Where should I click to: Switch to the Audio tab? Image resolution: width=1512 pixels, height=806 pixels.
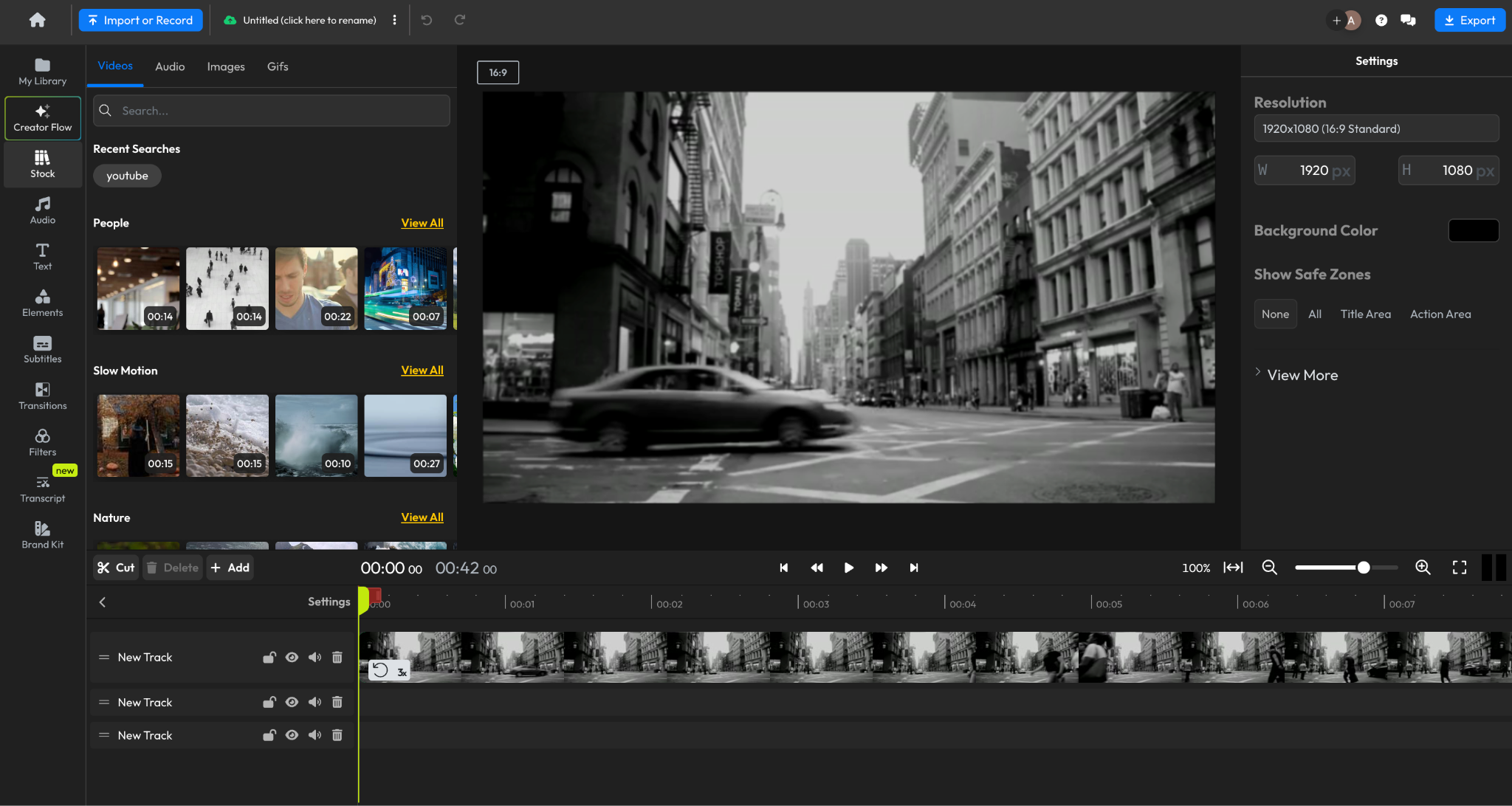pos(170,66)
